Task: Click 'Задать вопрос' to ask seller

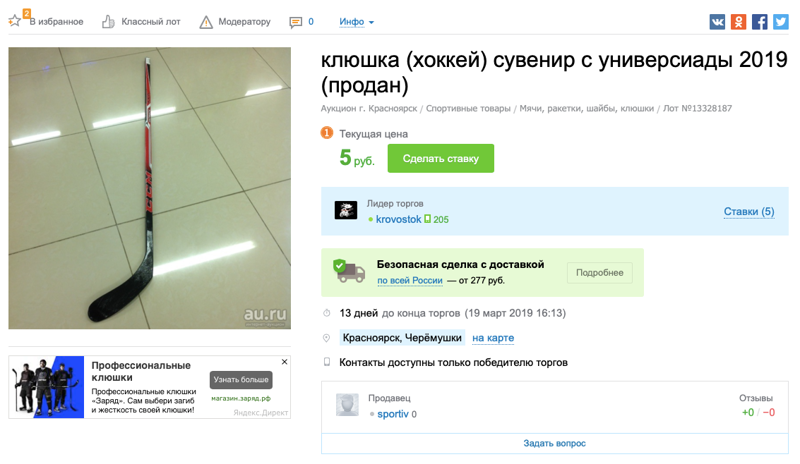Action: click(554, 443)
